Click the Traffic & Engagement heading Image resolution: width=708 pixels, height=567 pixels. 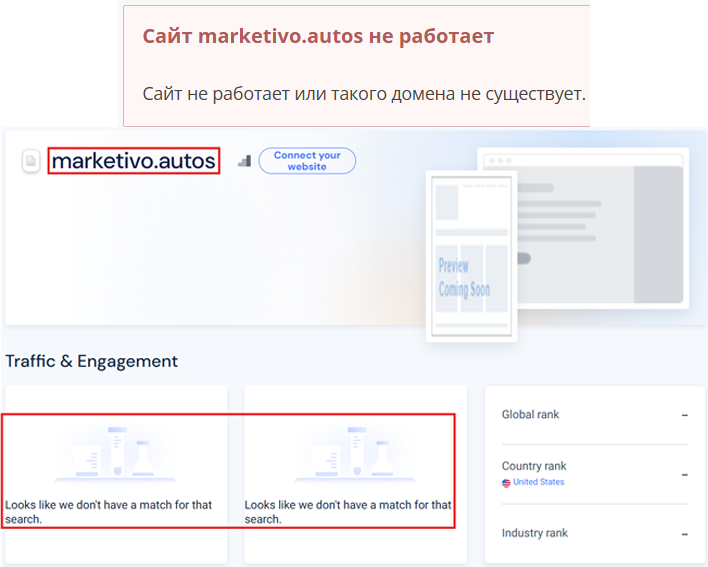coord(92,361)
